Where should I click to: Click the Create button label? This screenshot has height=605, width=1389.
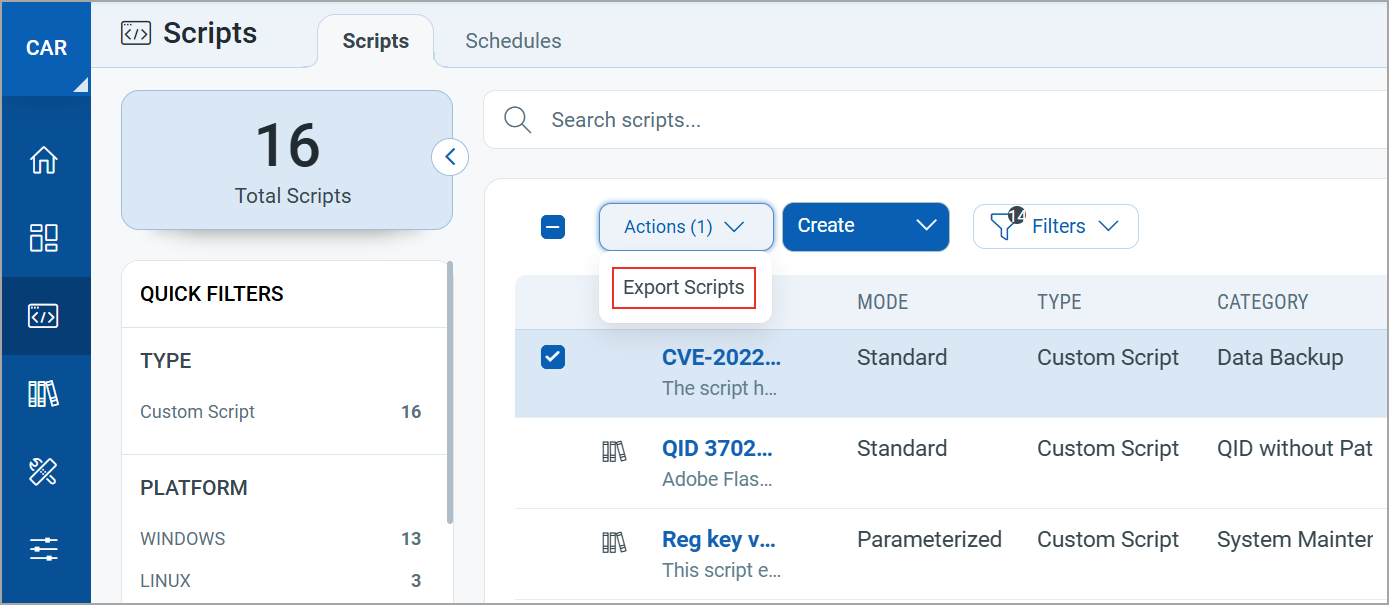point(826,226)
